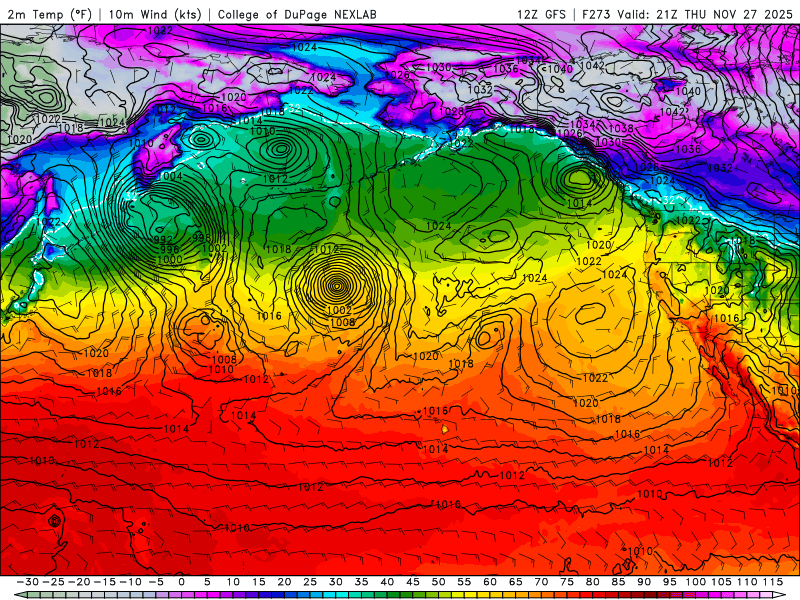Select 115 on the temperature color scale
The image size is (800, 600).
point(773,582)
